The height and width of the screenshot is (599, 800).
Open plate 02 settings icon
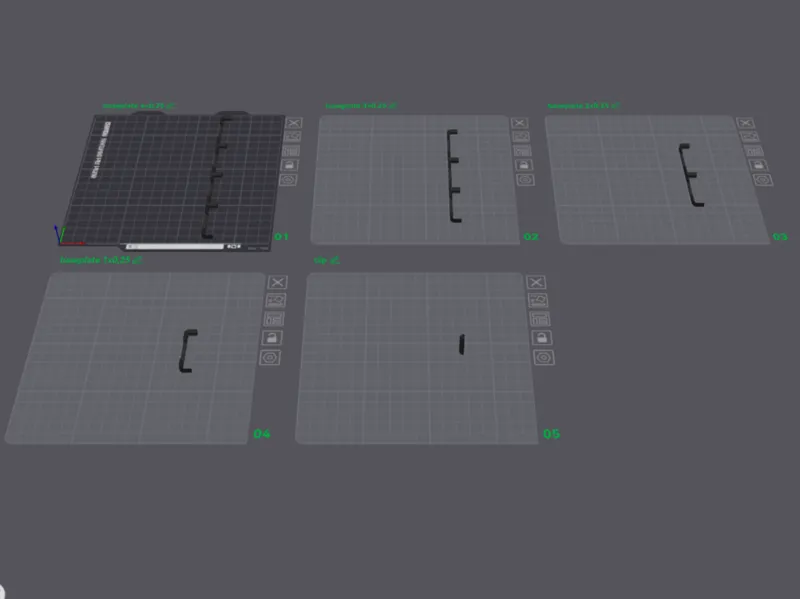pos(525,180)
